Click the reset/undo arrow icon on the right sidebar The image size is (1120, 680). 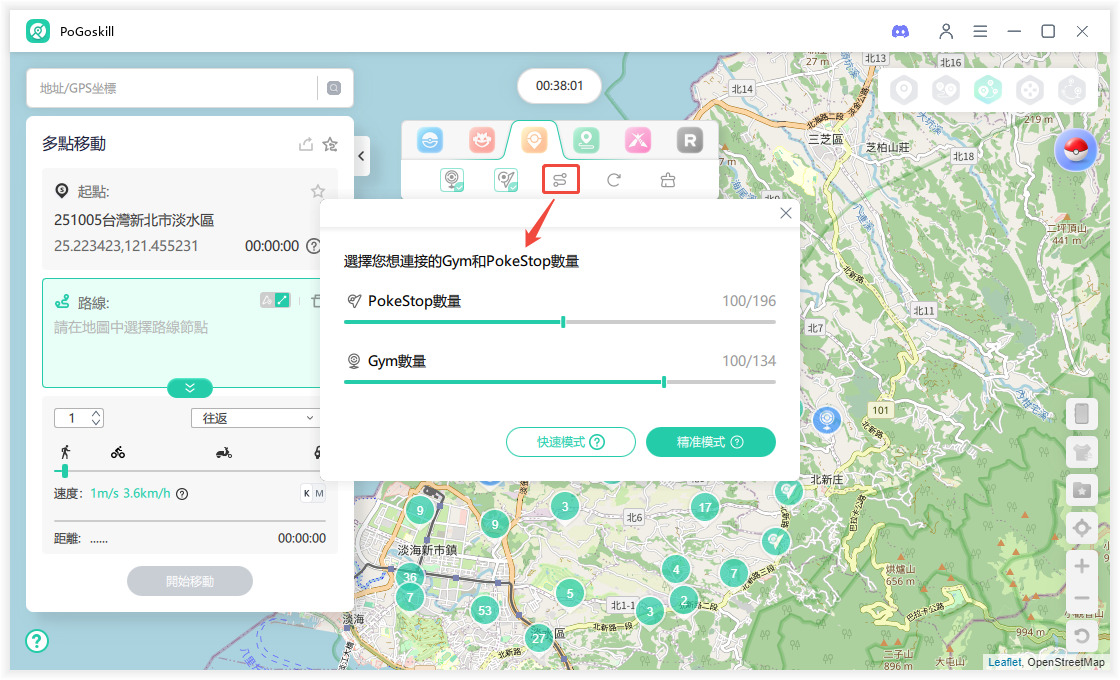pyautogui.click(x=1081, y=635)
